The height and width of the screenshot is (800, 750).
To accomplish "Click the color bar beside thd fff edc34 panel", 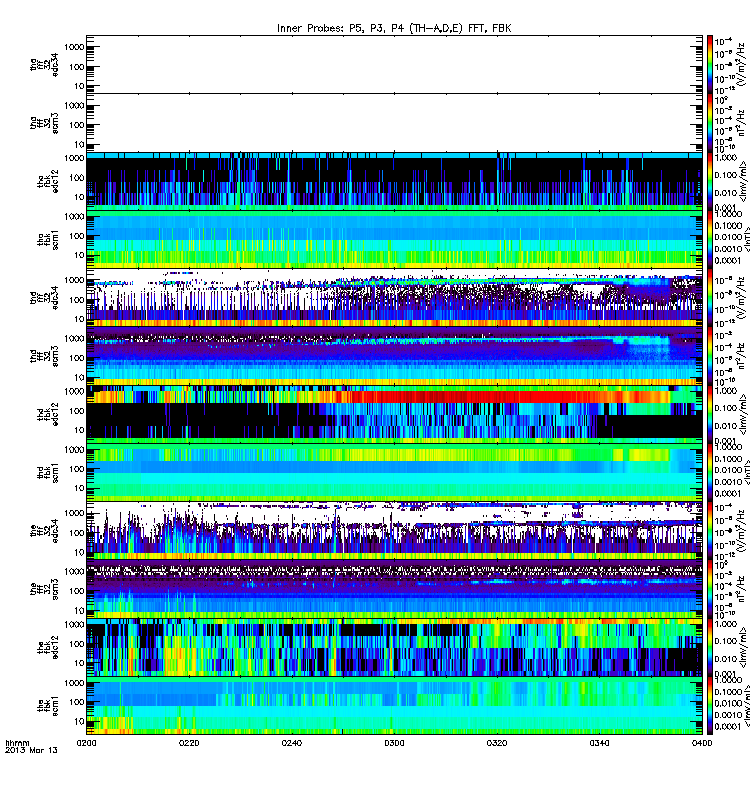I will point(710,297).
